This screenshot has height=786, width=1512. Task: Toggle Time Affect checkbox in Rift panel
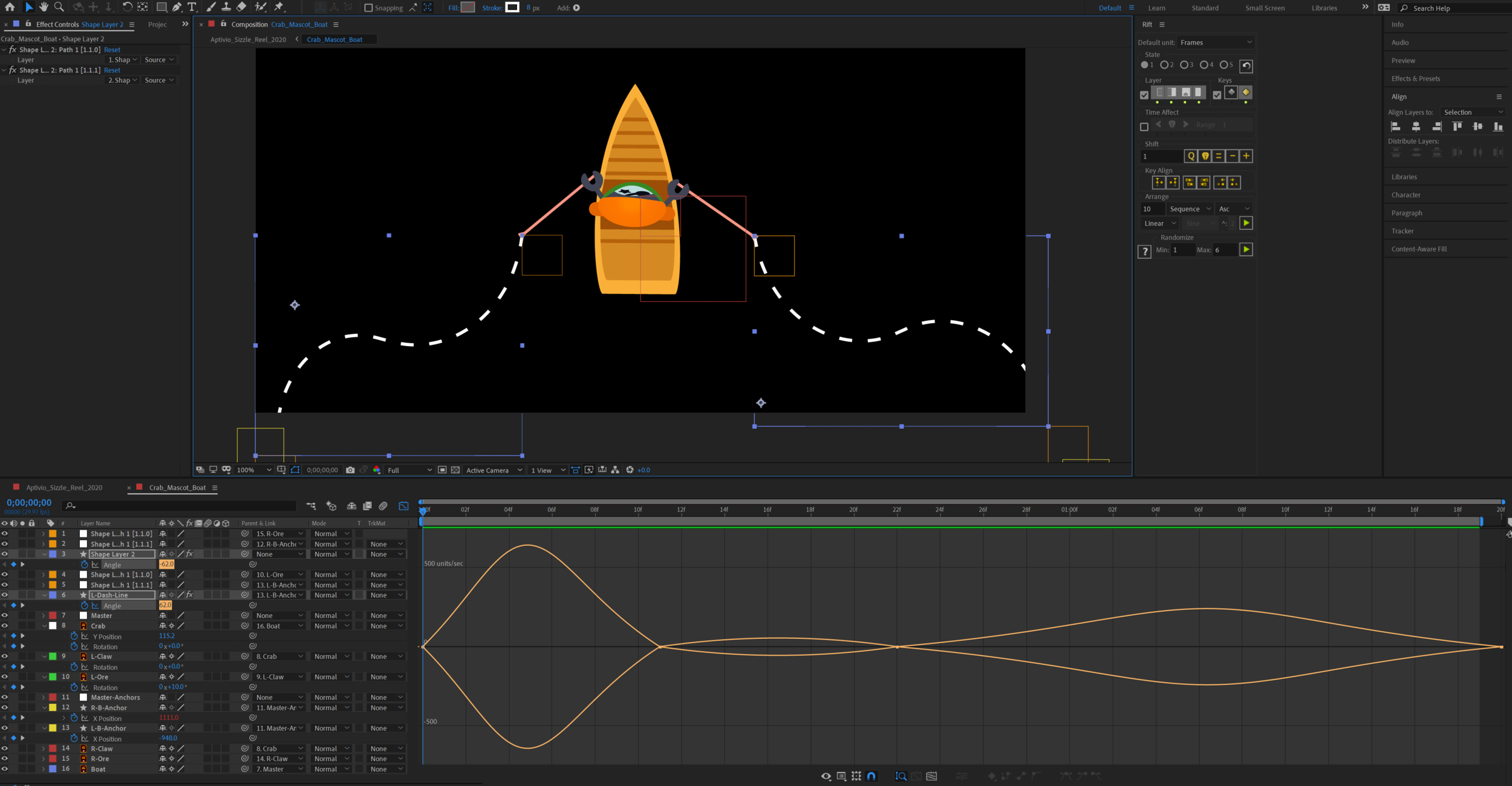click(1144, 126)
